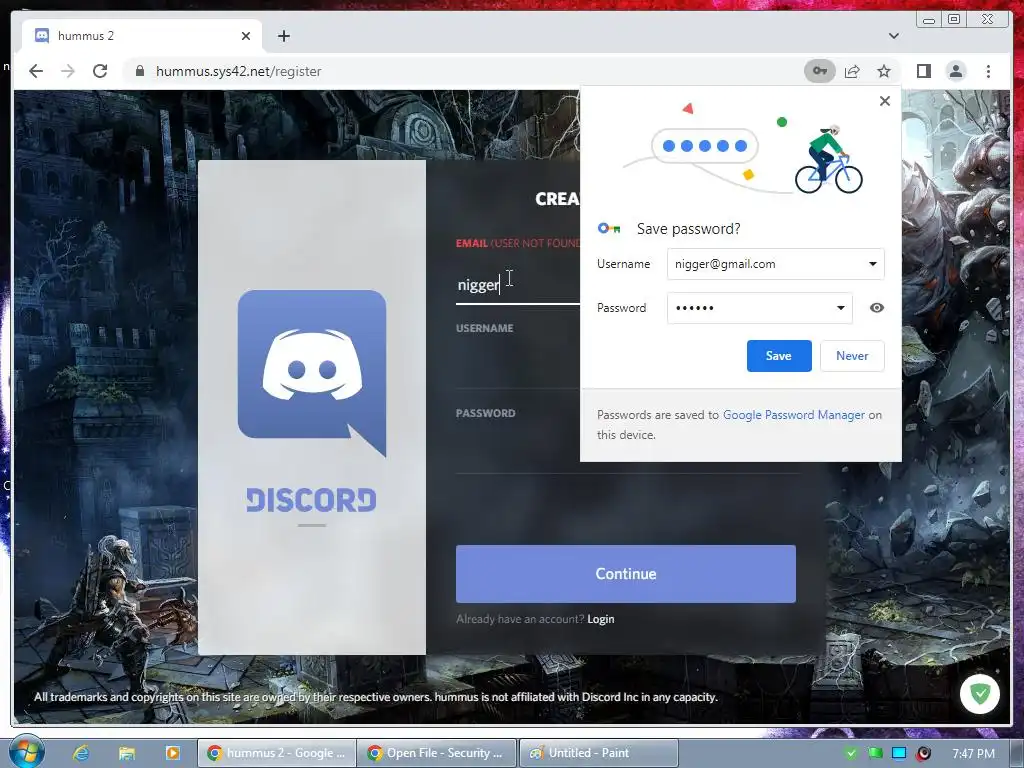1024x768 pixels.
Task: Open the Chrome profile avatar menu
Action: (x=956, y=71)
